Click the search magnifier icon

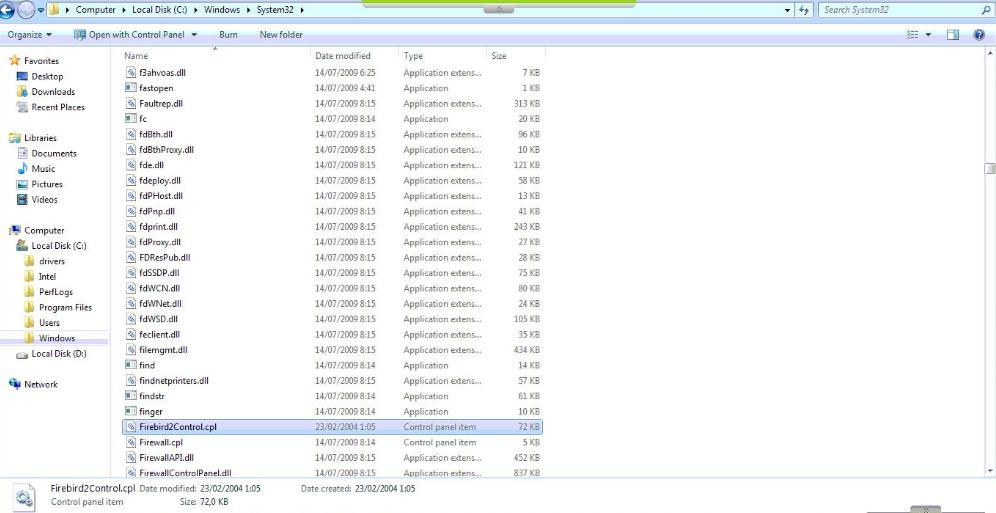coord(986,10)
